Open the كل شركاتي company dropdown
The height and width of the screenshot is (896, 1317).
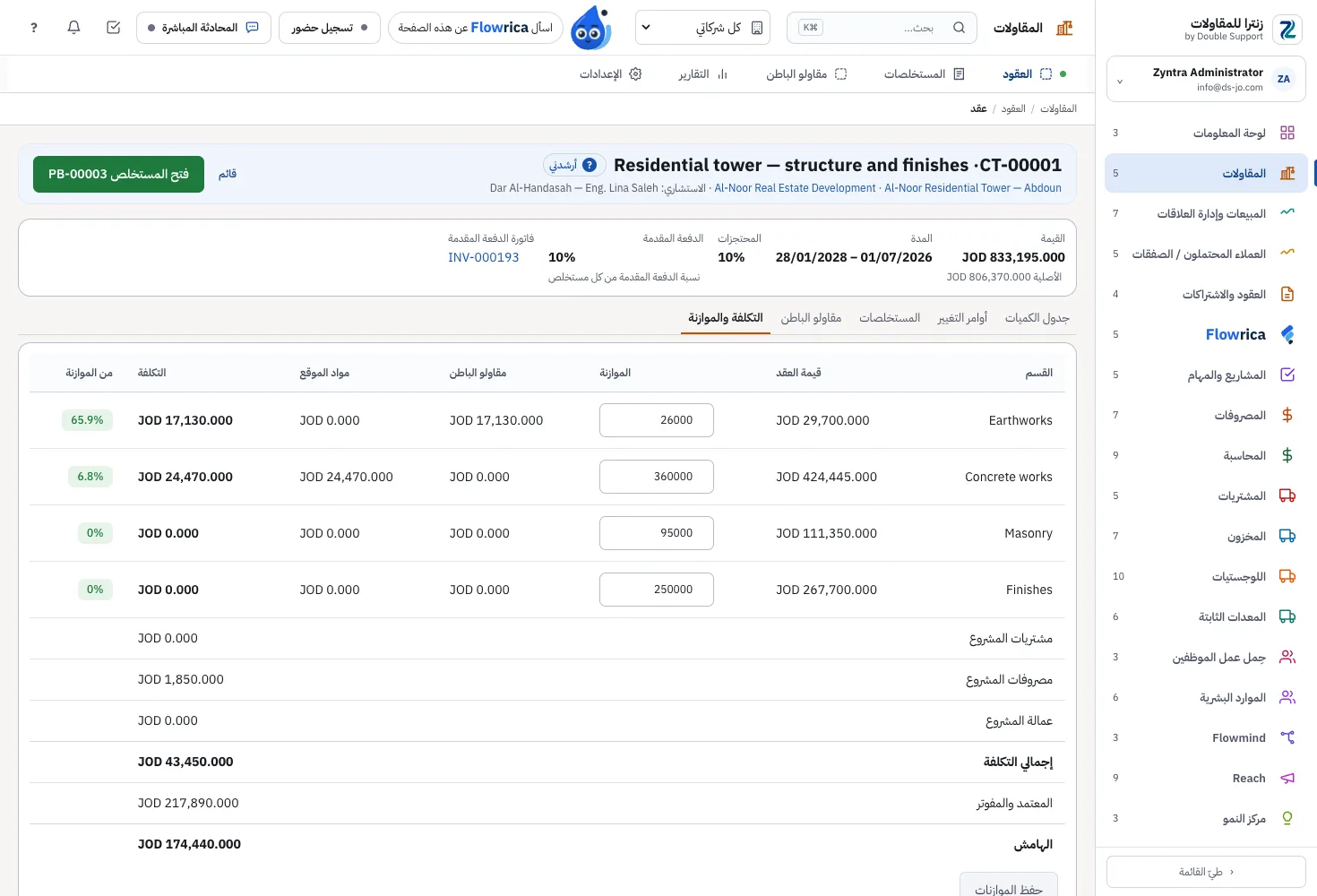702,28
